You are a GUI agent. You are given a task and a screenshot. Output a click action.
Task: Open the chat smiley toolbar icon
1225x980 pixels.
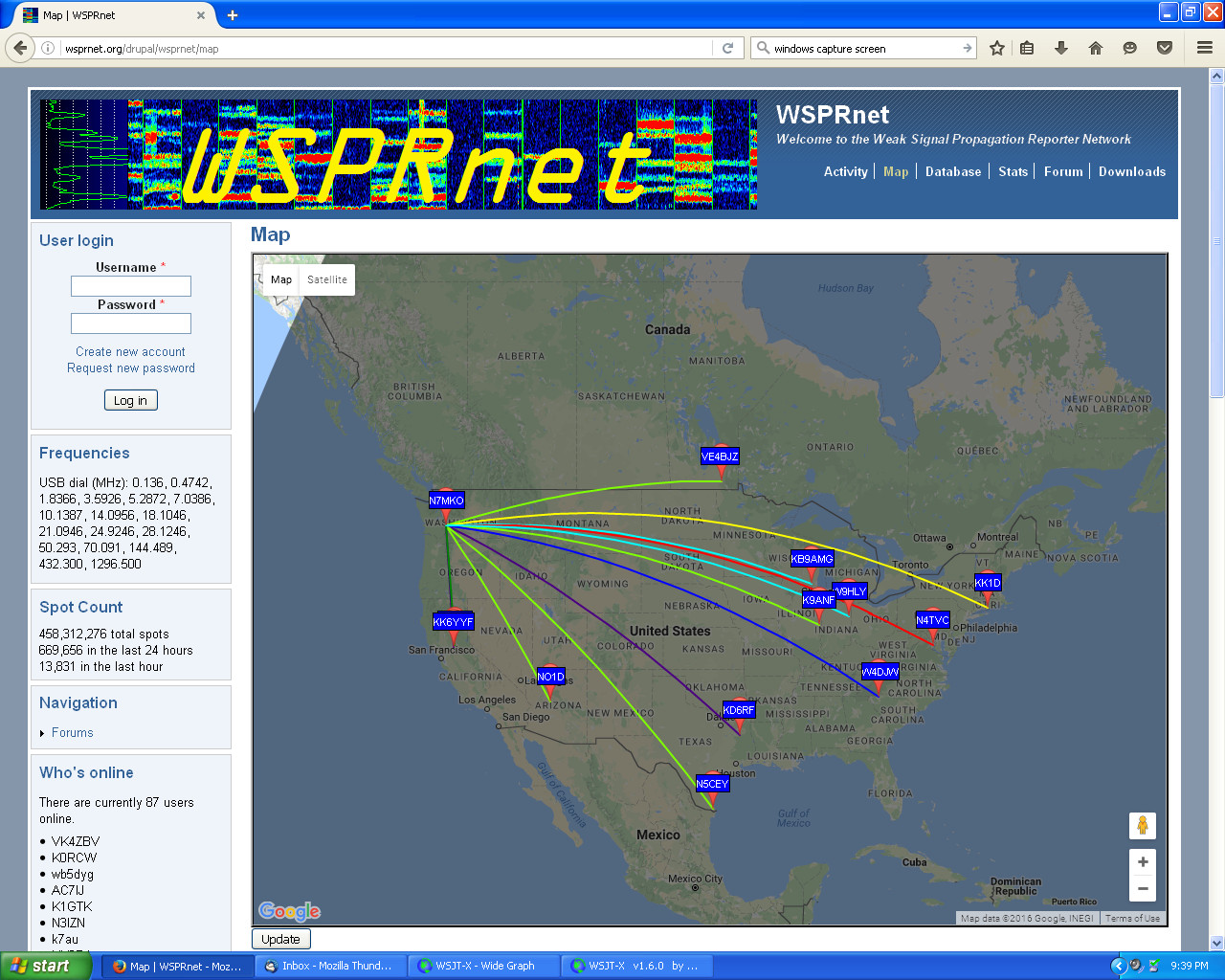[1130, 48]
